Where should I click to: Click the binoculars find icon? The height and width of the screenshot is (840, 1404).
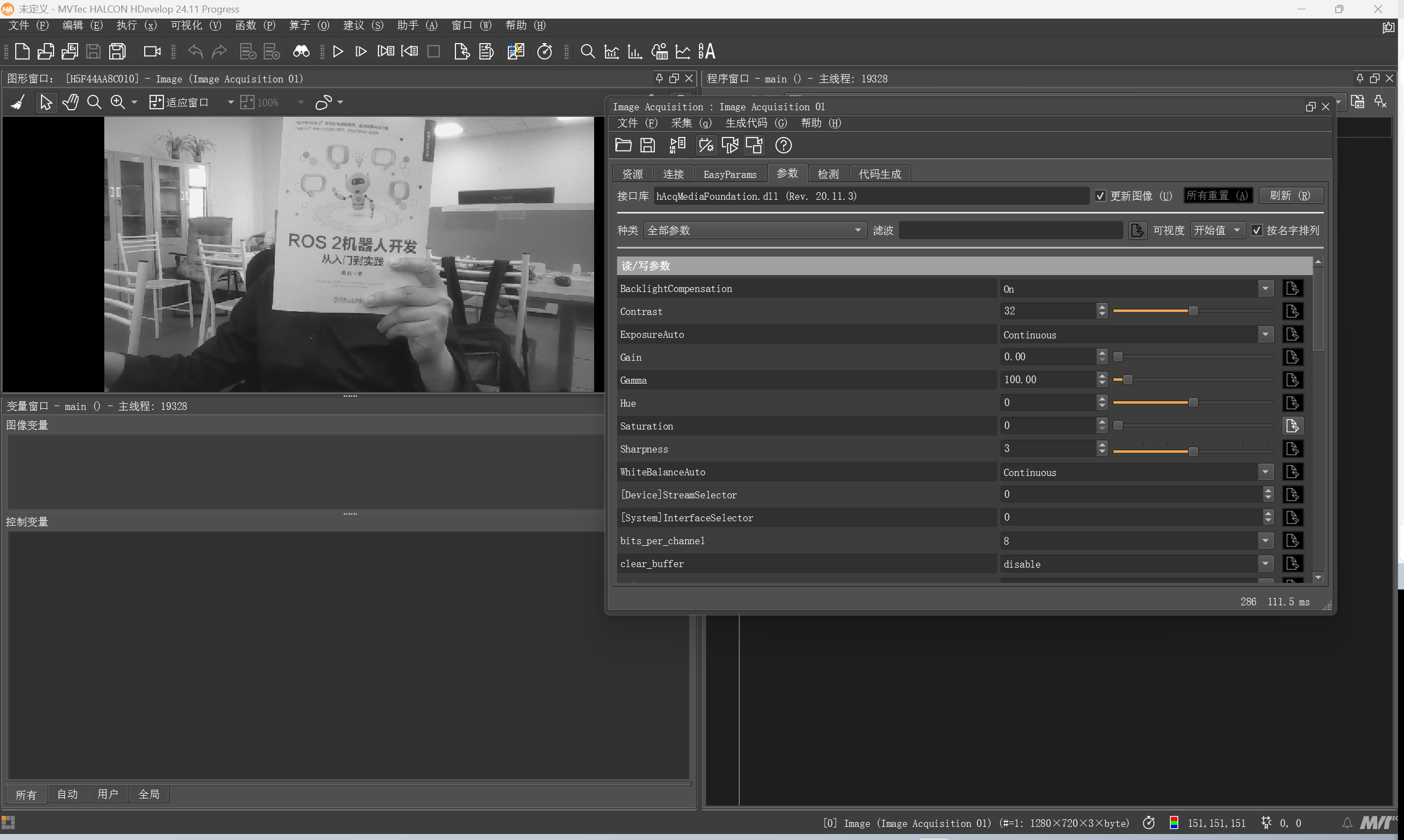(301, 51)
